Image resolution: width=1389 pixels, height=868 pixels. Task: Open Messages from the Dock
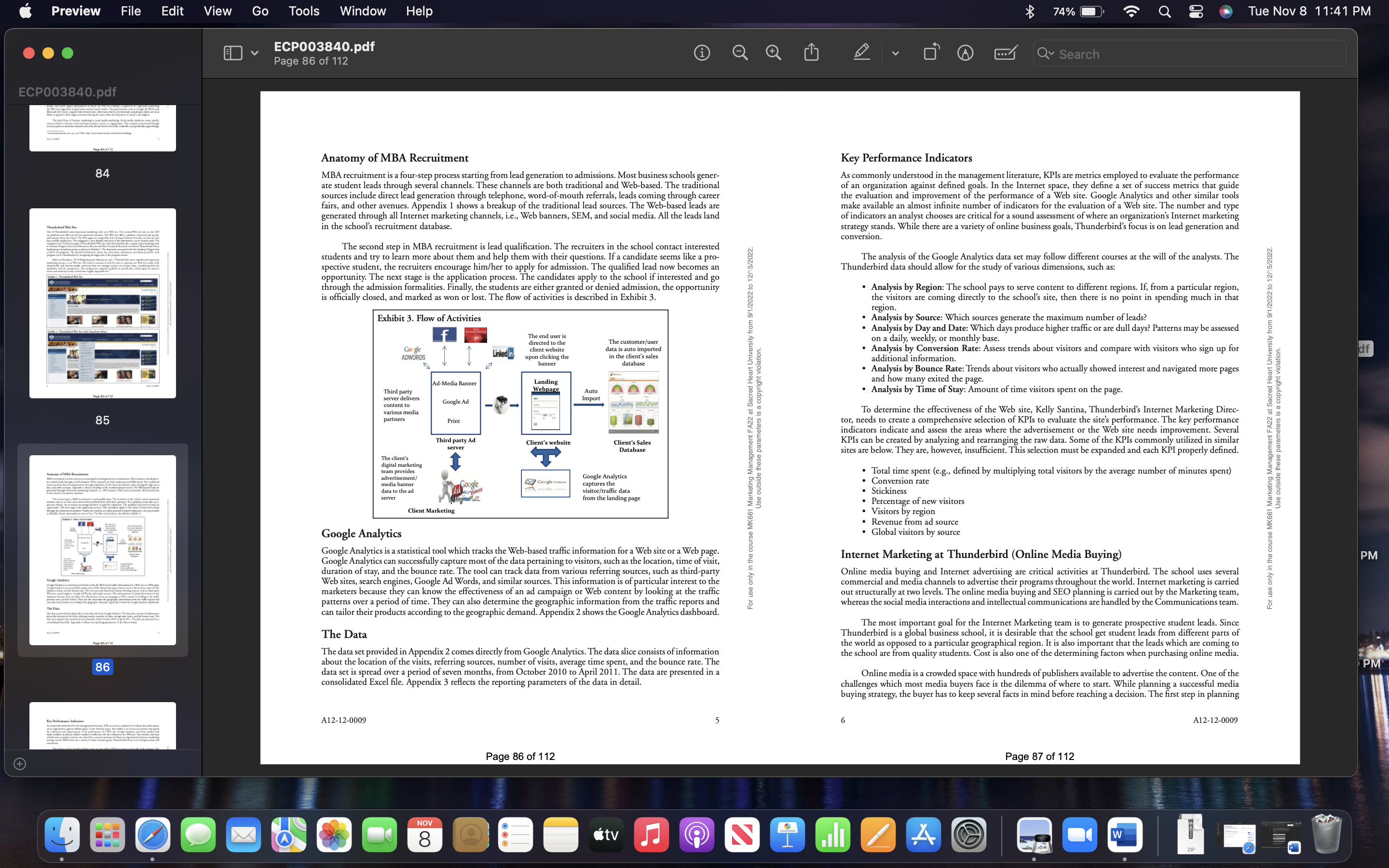tap(198, 835)
